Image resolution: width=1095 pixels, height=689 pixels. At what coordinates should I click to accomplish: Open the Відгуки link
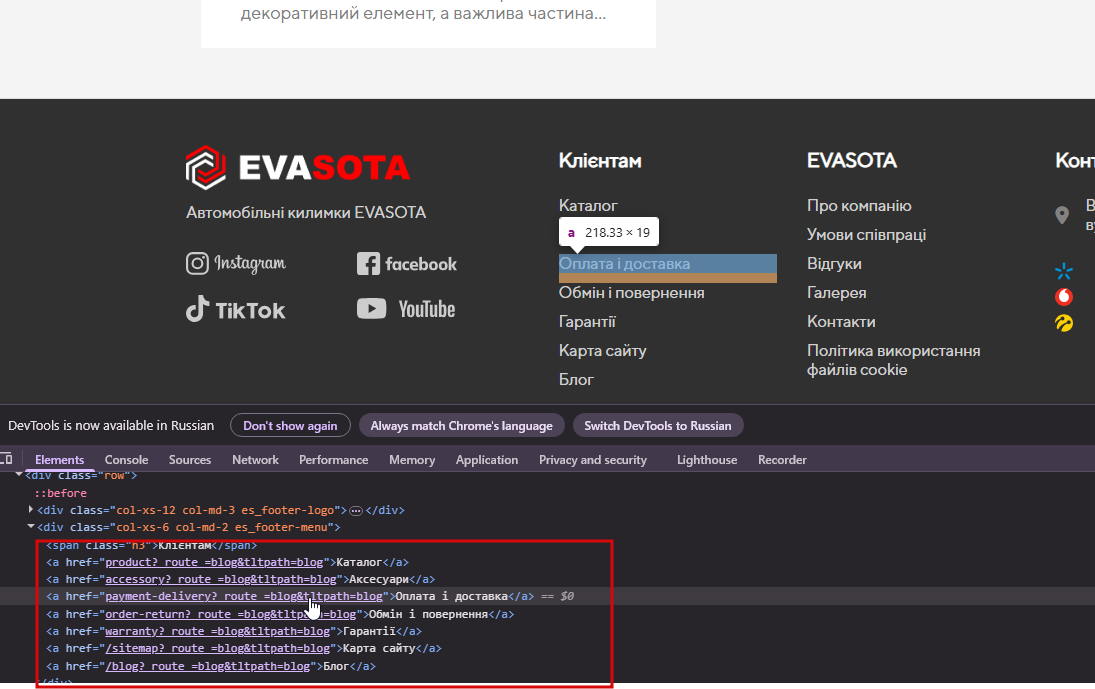pos(834,264)
